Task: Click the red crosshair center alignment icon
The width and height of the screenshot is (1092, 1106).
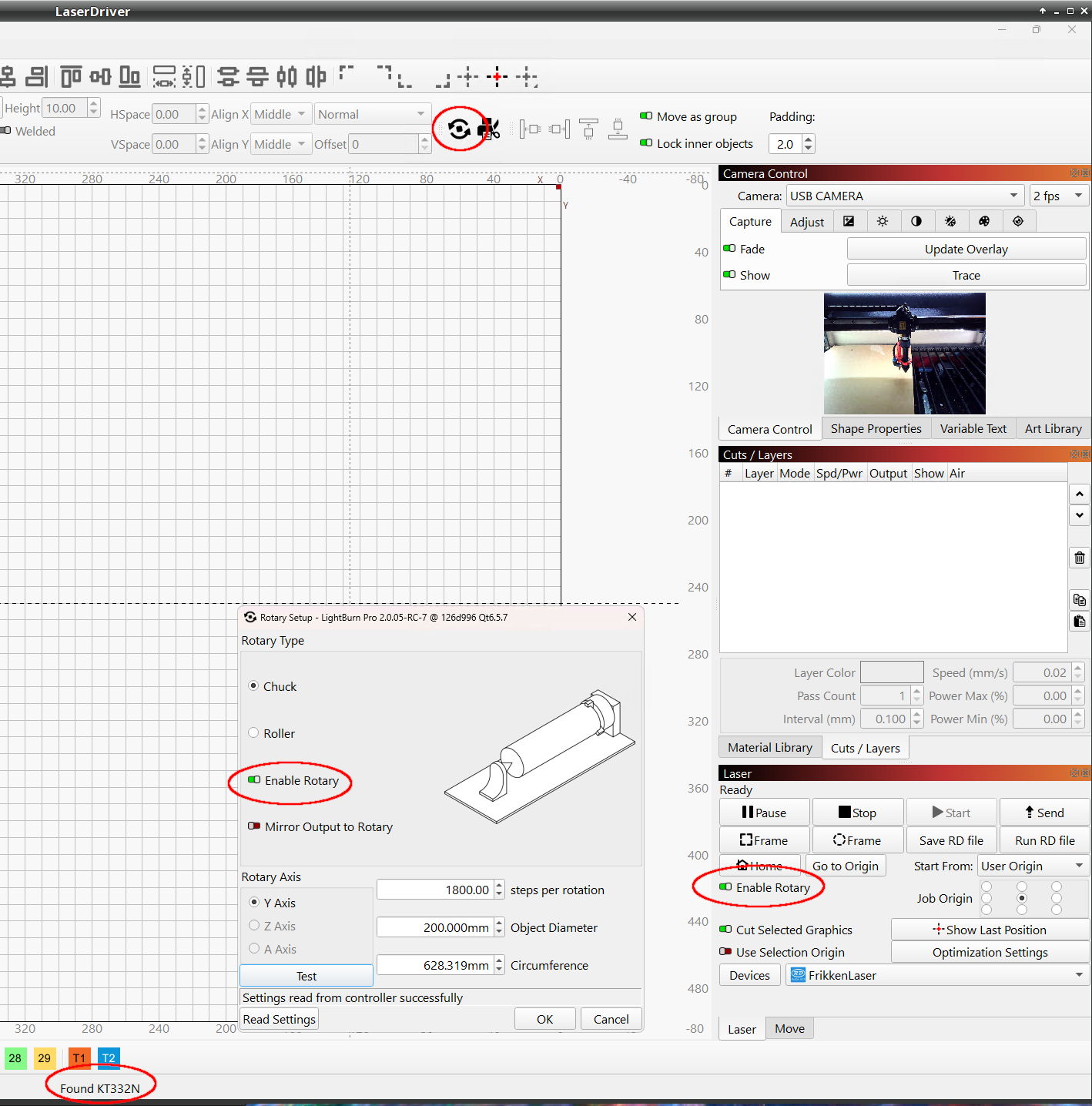Action: click(x=497, y=76)
